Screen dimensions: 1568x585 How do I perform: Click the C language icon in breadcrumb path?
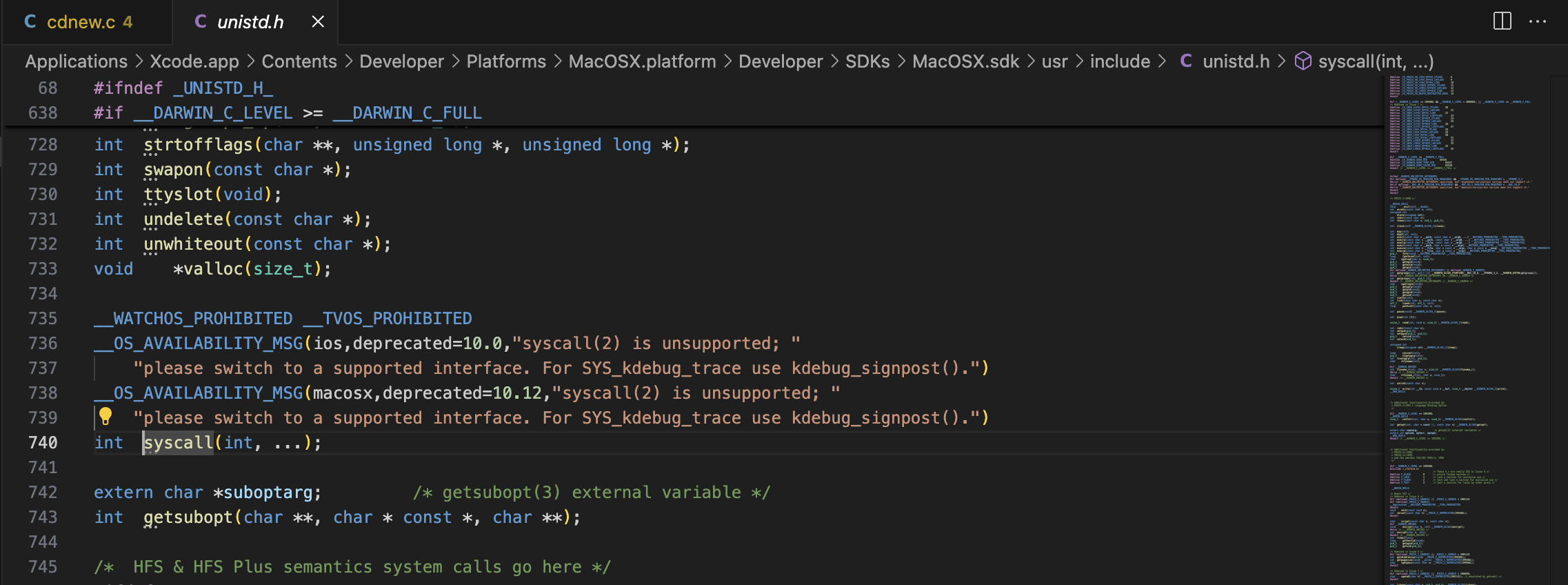[x=1186, y=61]
